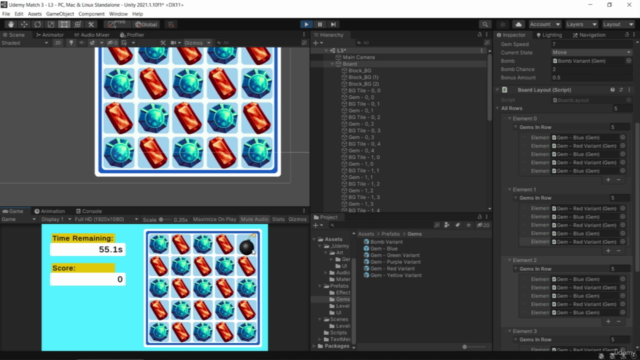Screen dimensions: 640x360
Task: Collapse the Board object in Hierarchy
Action: (x=333, y=64)
